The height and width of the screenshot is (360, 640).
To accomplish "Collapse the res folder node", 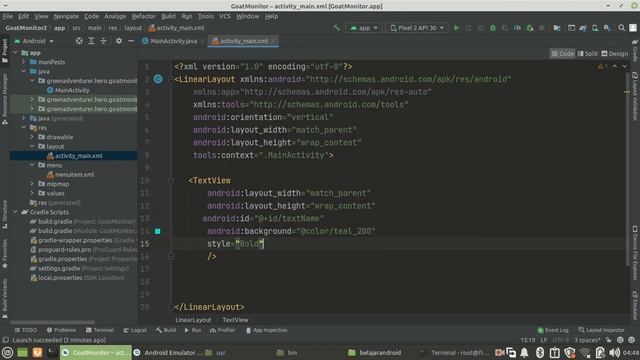I will point(24,128).
